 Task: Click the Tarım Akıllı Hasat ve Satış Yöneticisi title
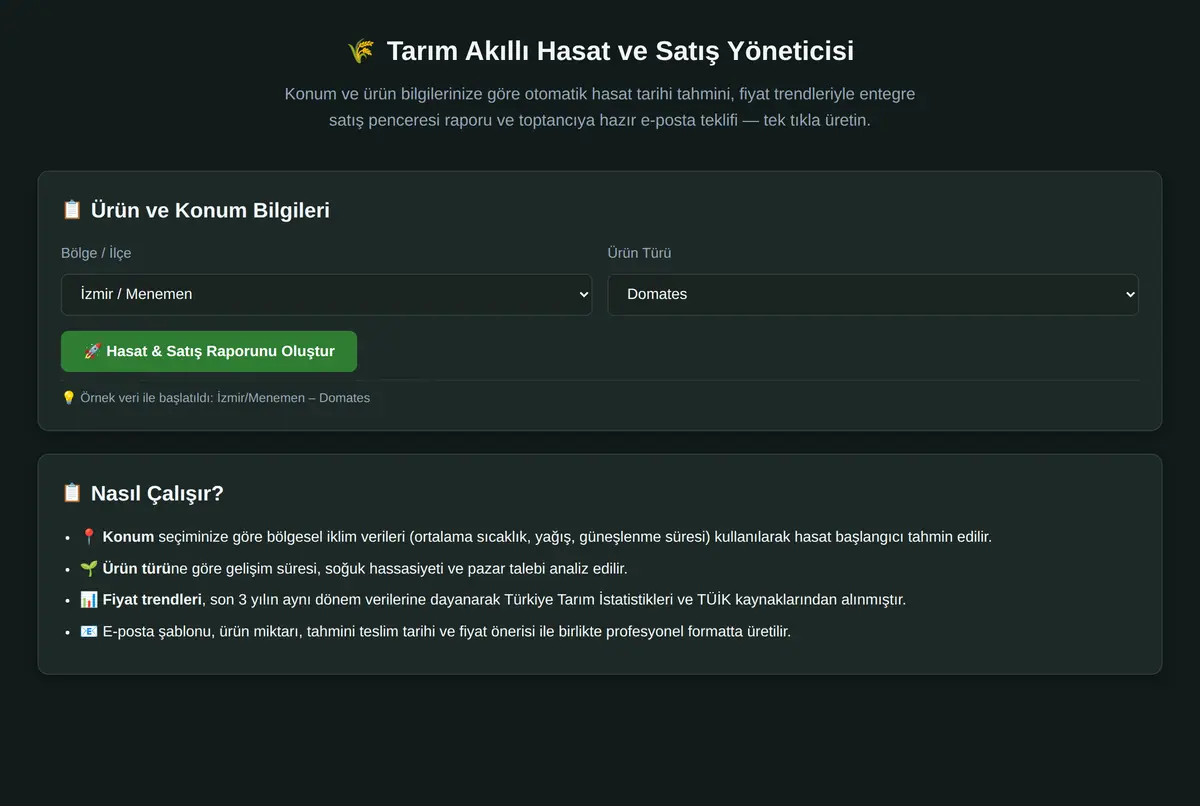point(620,51)
